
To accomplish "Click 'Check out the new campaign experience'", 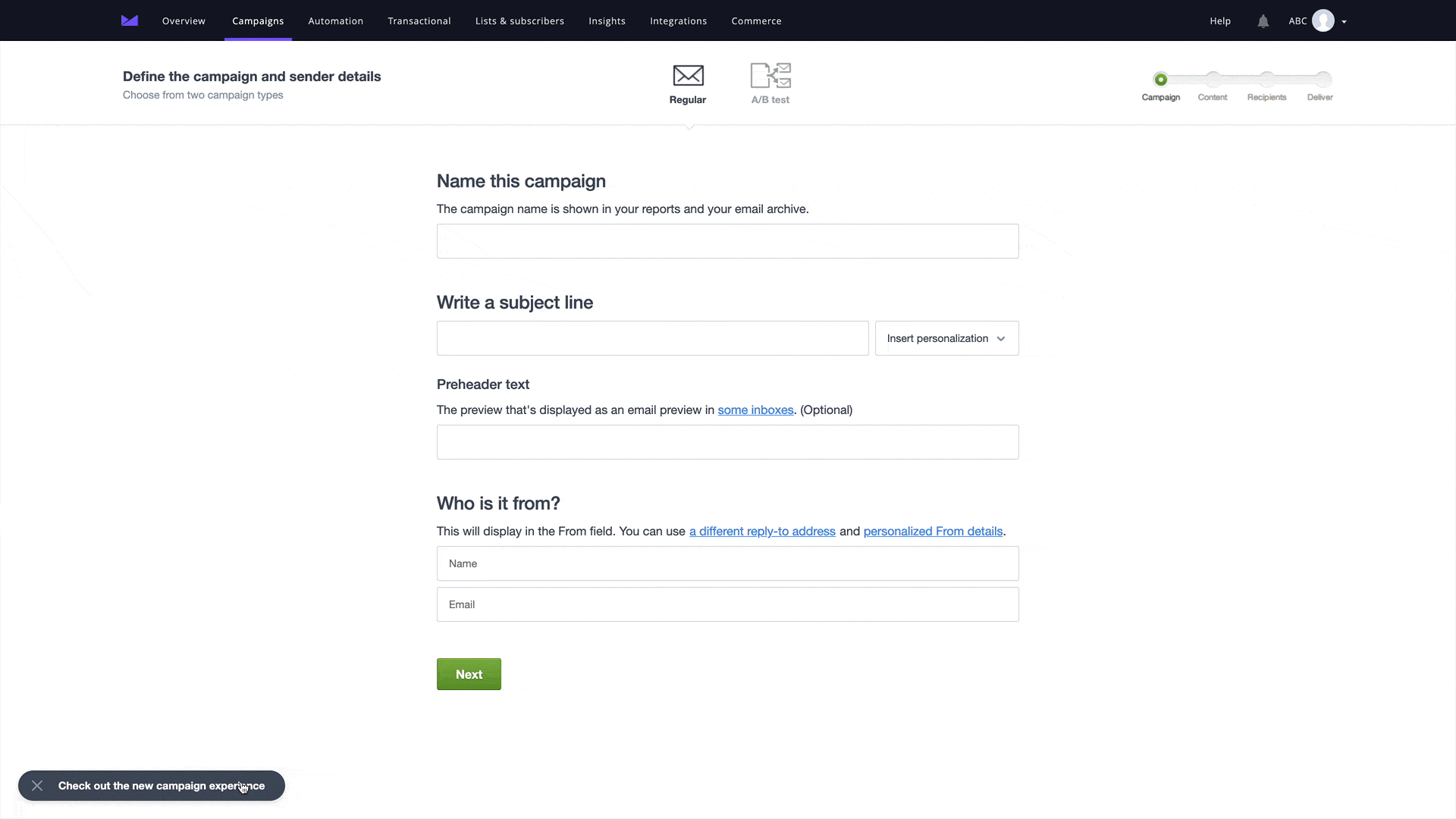I will pyautogui.click(x=162, y=786).
